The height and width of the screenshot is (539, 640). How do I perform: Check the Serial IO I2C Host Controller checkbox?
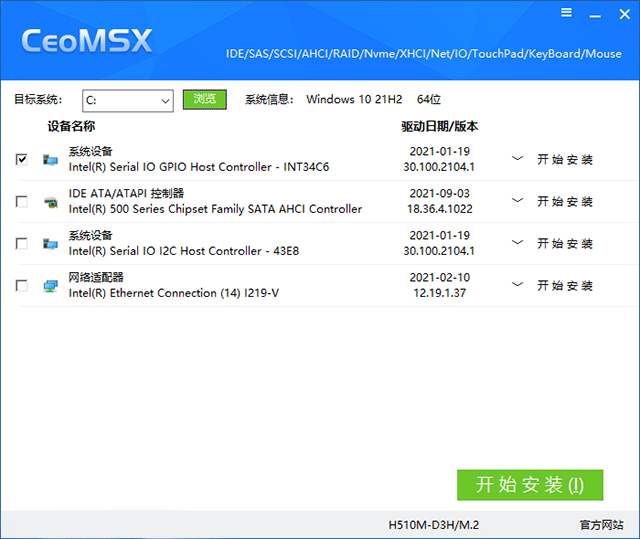tap(22, 243)
